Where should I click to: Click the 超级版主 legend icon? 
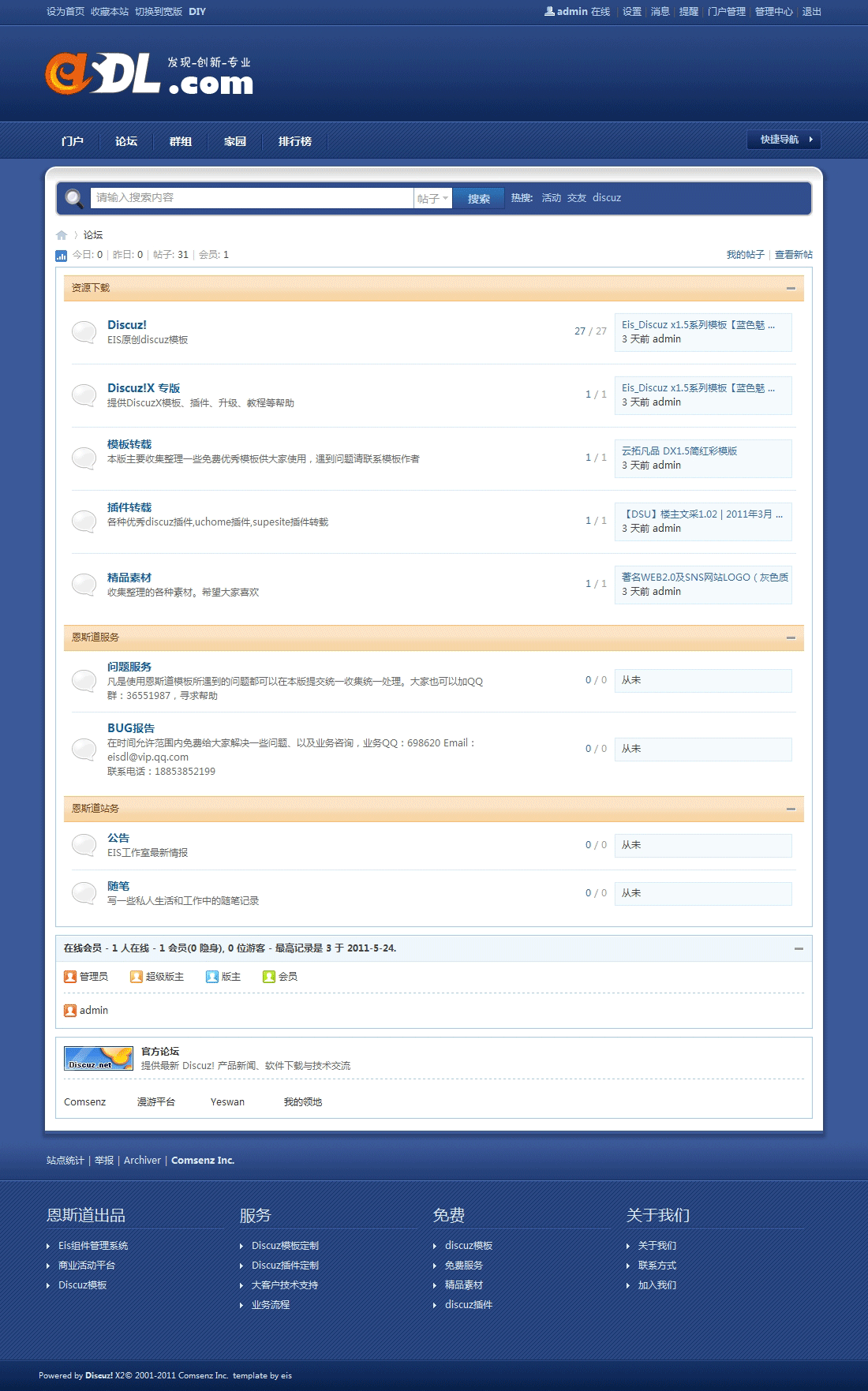[137, 977]
